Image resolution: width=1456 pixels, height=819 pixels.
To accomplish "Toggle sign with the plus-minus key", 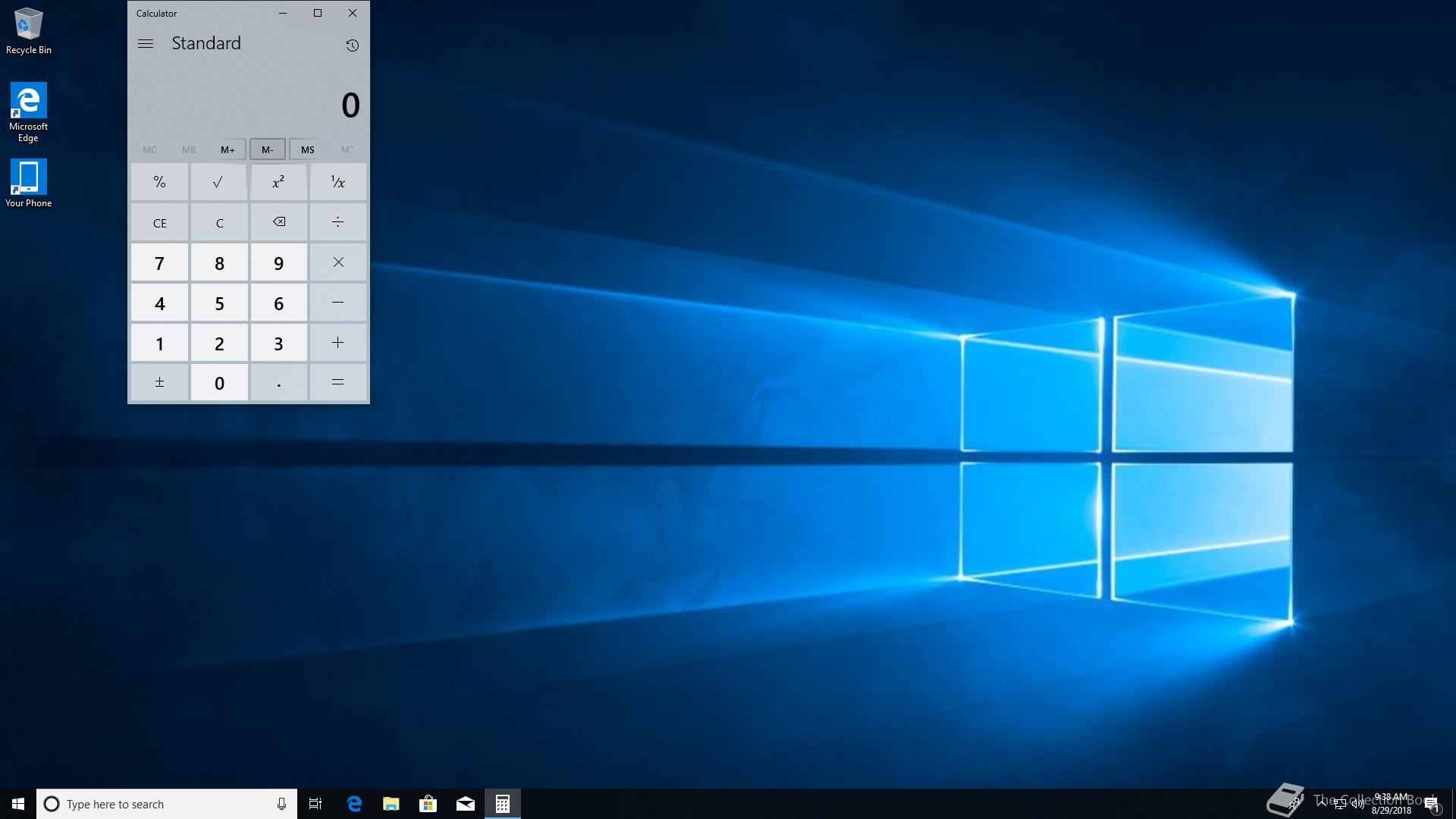I will tap(159, 383).
